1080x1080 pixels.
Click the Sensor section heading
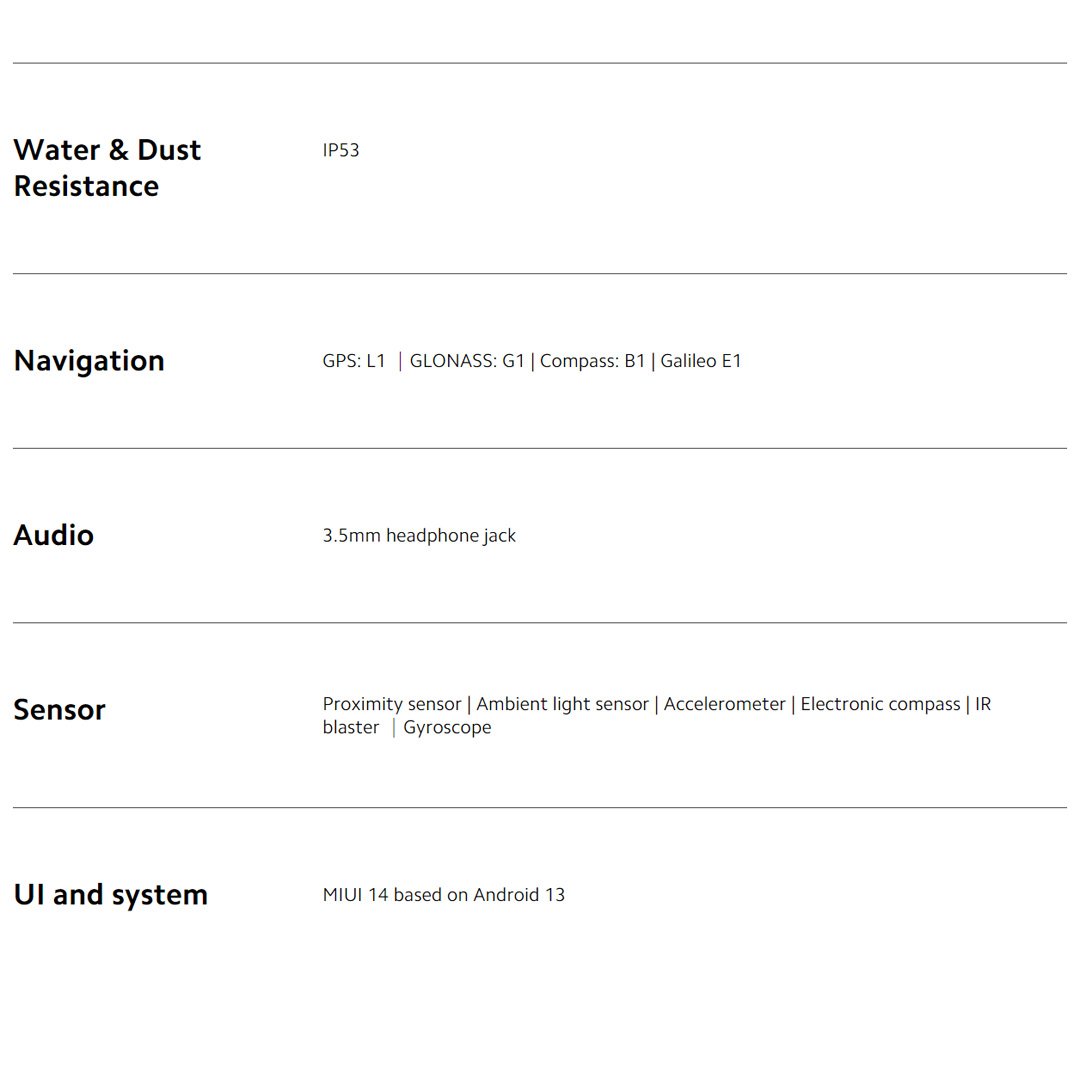(59, 710)
